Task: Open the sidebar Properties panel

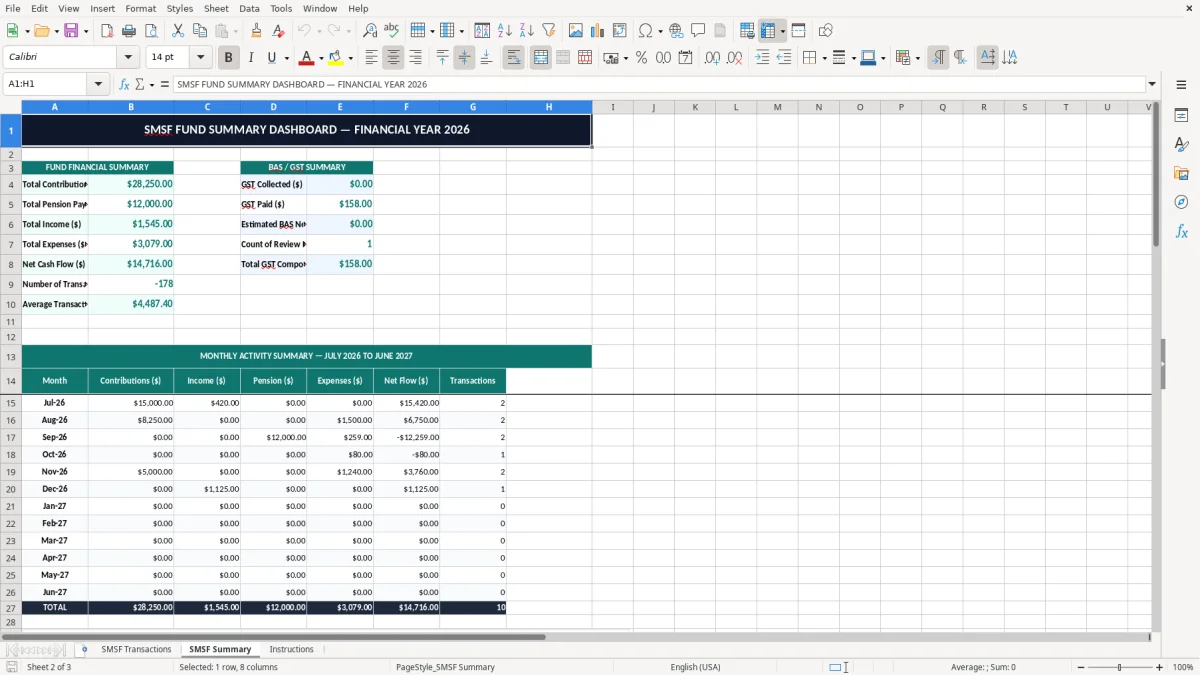Action: (1181, 116)
